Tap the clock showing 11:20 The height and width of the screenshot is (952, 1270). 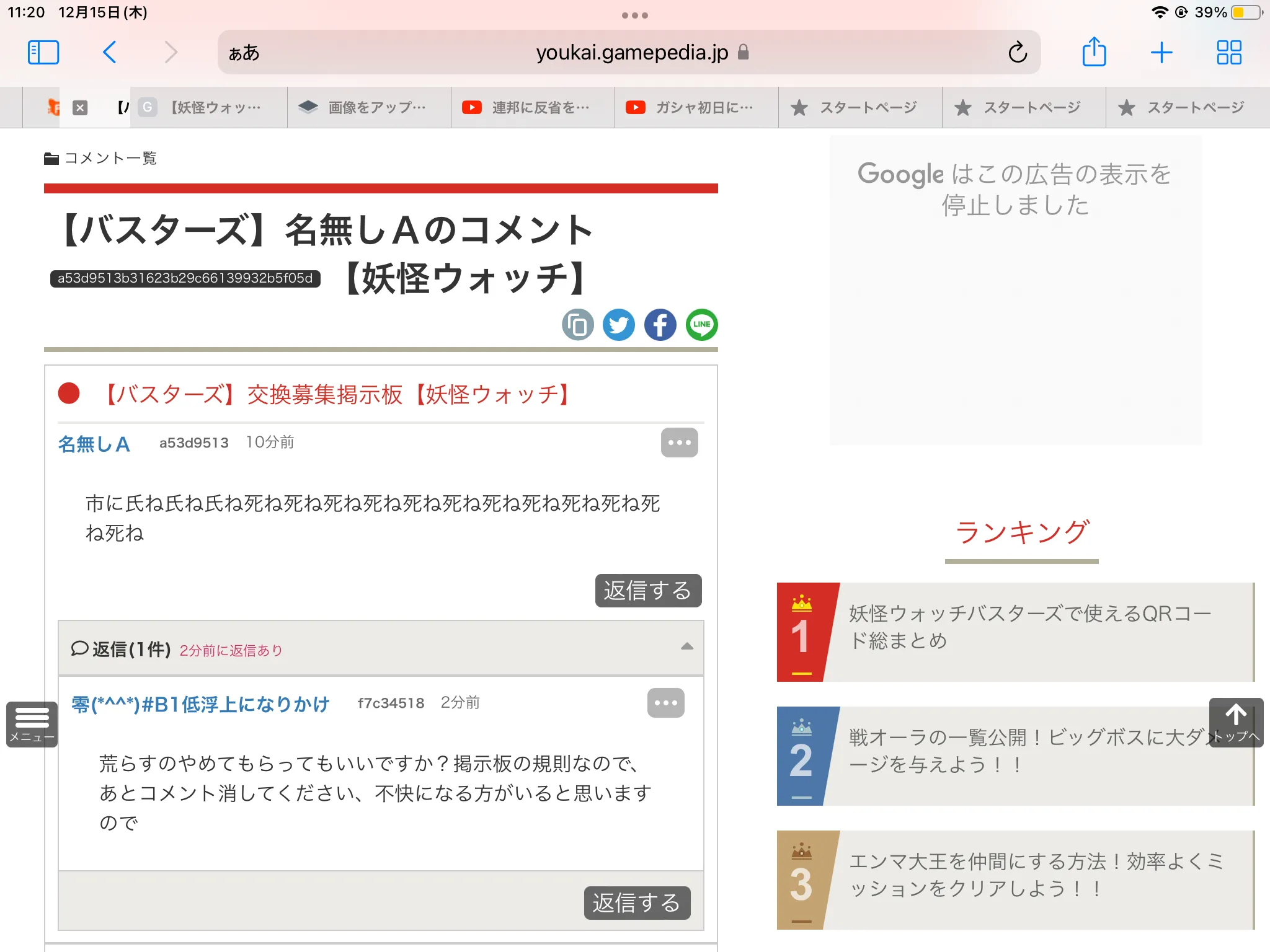point(26,12)
